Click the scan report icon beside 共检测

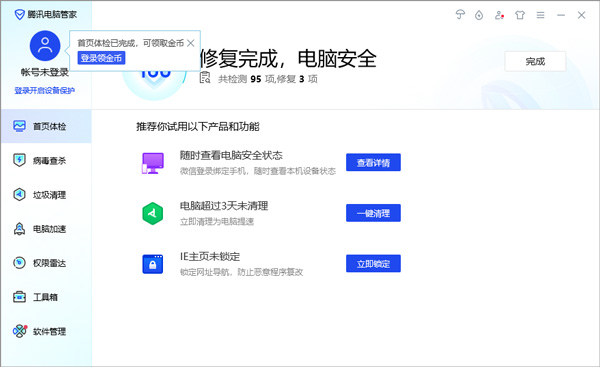pyautogui.click(x=205, y=78)
